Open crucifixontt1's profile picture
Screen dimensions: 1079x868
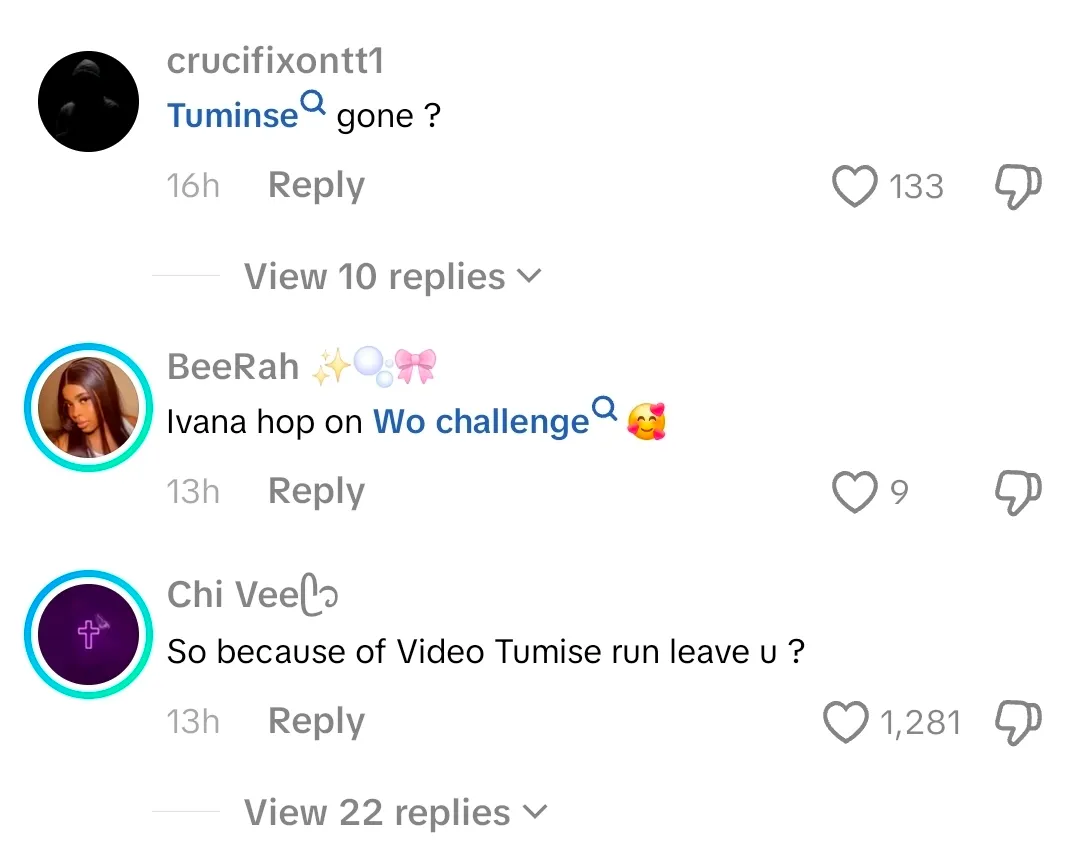click(x=88, y=102)
